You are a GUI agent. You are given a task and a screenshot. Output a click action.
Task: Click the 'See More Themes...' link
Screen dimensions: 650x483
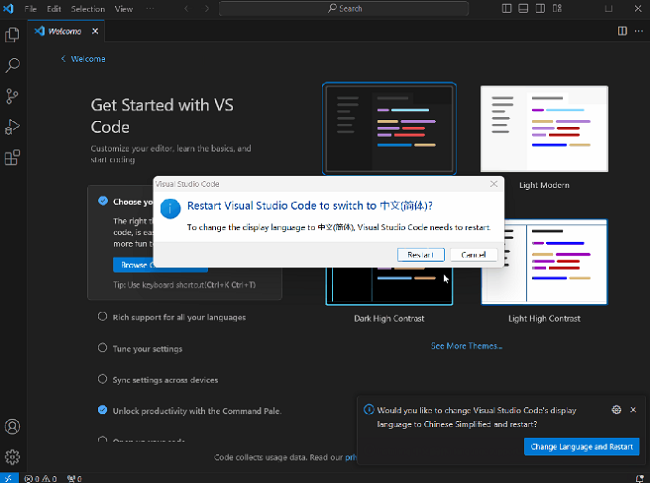pyautogui.click(x=466, y=346)
